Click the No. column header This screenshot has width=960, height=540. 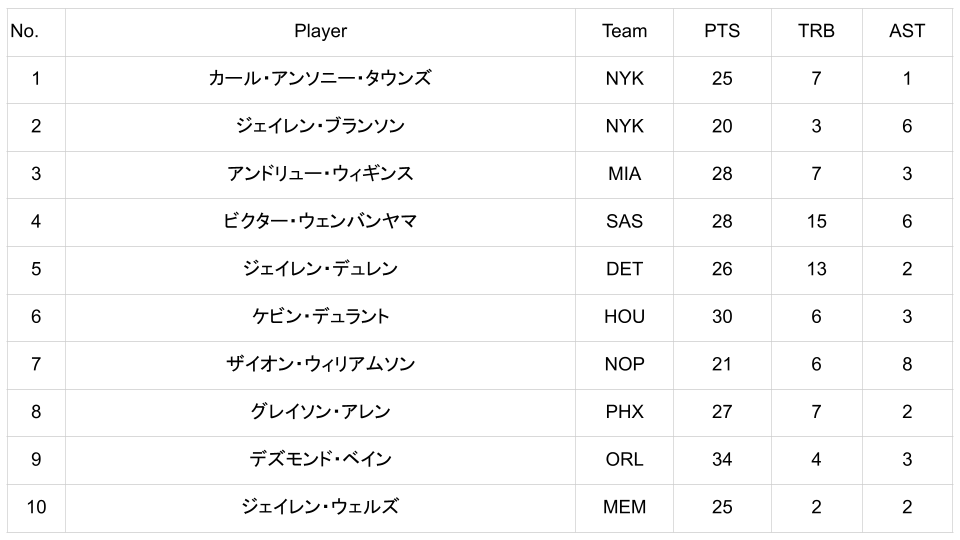24,31
